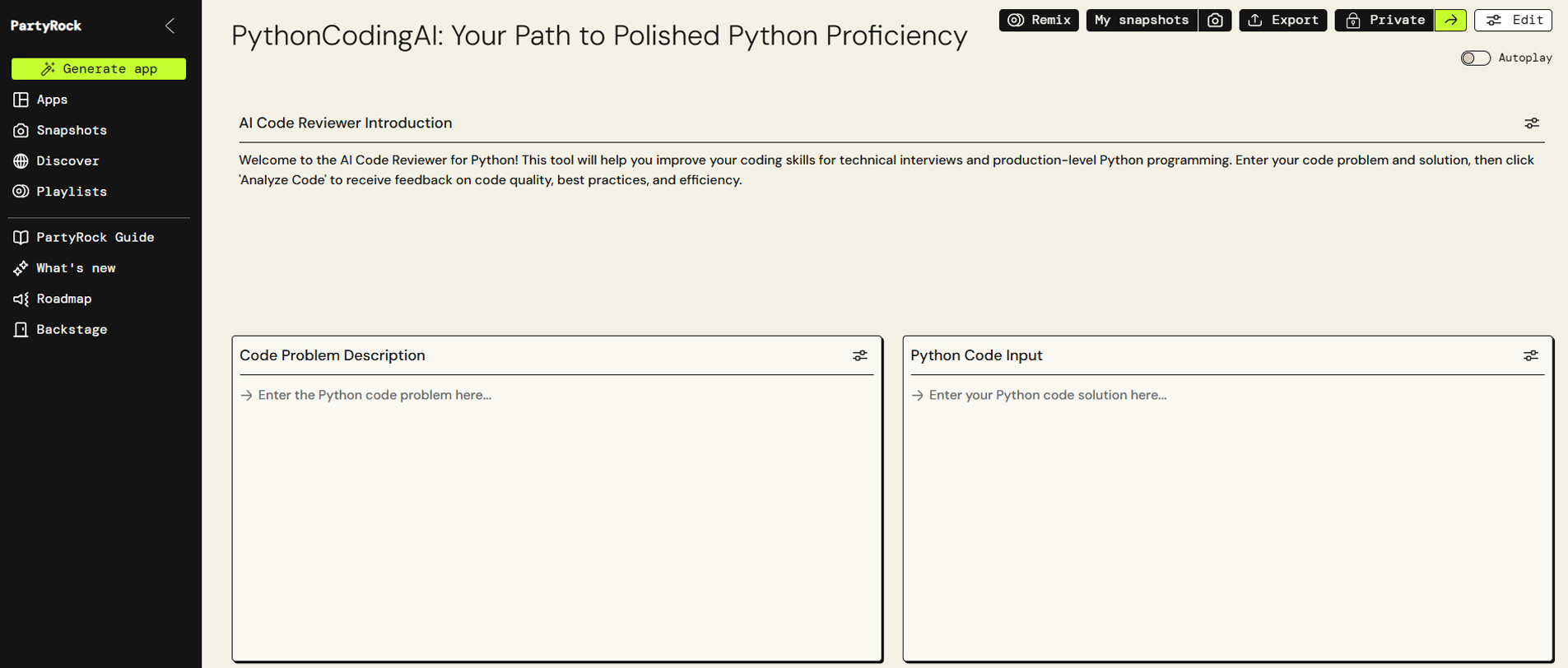
Task: Click the green share arrow button
Action: (1450, 20)
